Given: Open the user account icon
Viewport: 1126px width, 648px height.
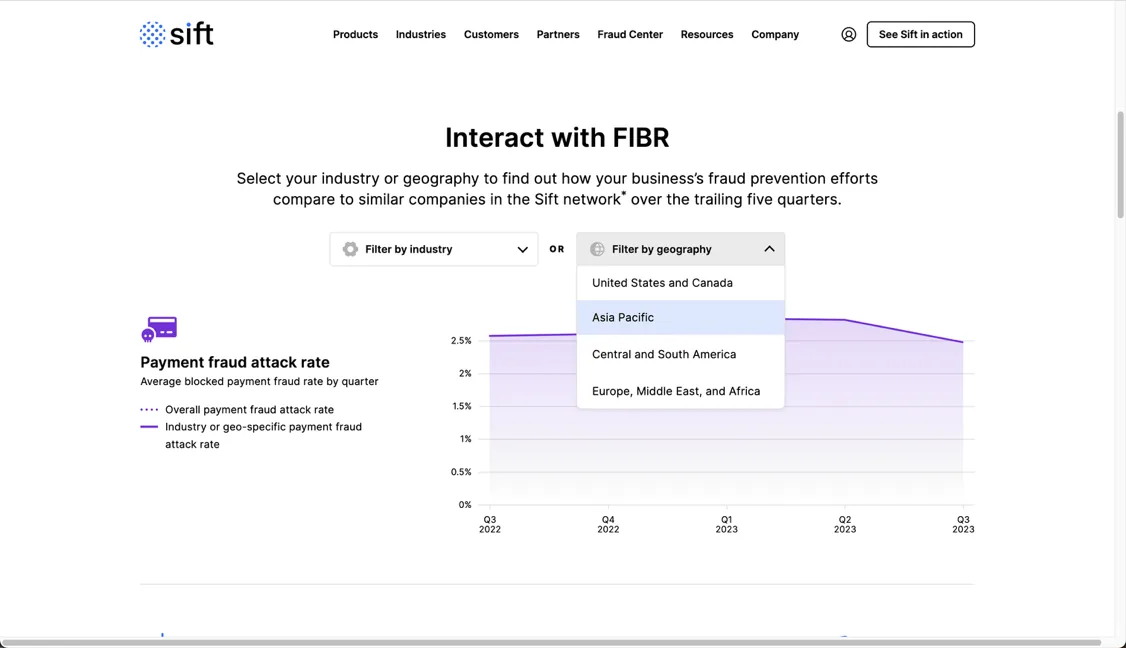Looking at the screenshot, I should coord(848,34).
